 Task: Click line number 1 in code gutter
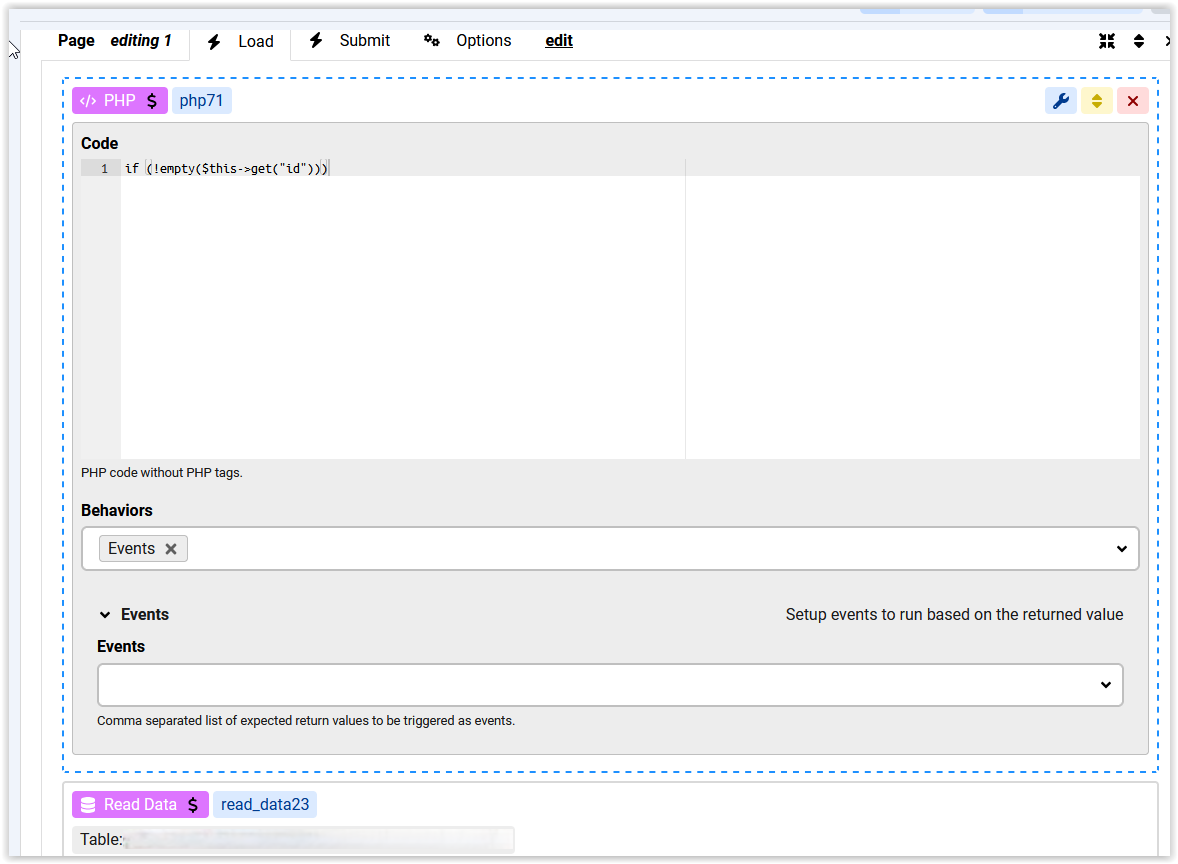point(103,169)
